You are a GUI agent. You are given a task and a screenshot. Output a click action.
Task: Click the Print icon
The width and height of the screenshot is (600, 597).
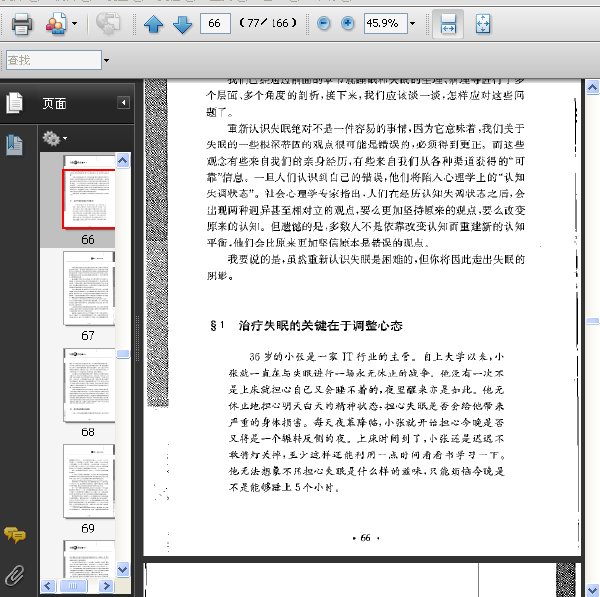click(x=22, y=24)
